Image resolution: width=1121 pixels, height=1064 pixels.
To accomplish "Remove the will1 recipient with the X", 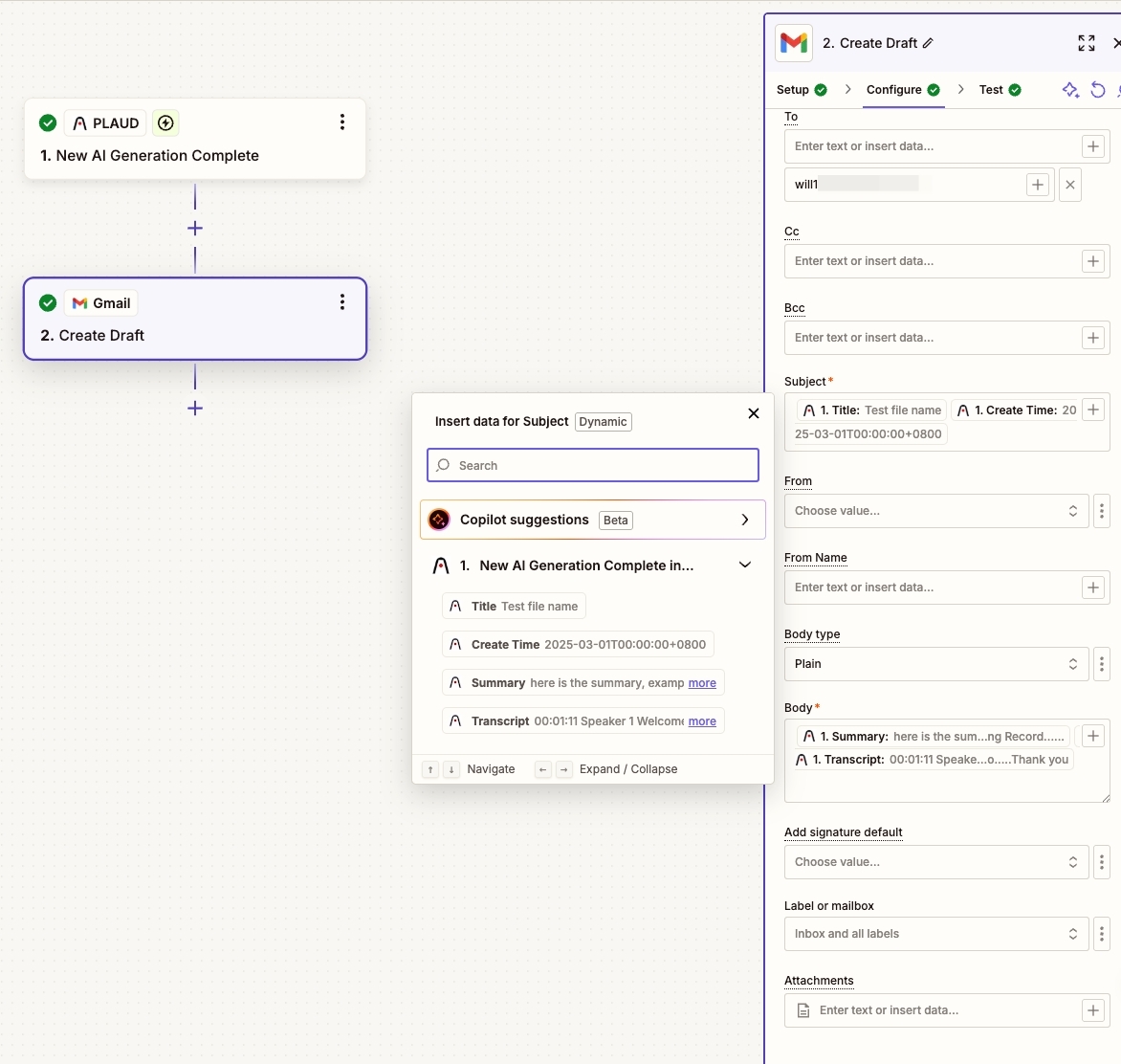I will point(1070,185).
